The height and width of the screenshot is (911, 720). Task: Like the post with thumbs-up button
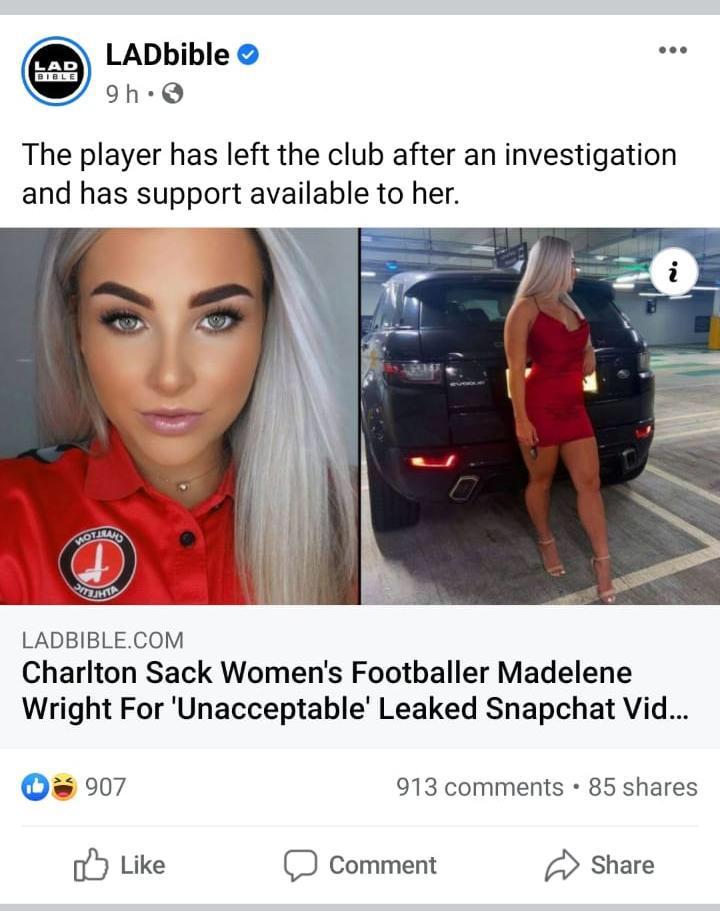(x=120, y=866)
